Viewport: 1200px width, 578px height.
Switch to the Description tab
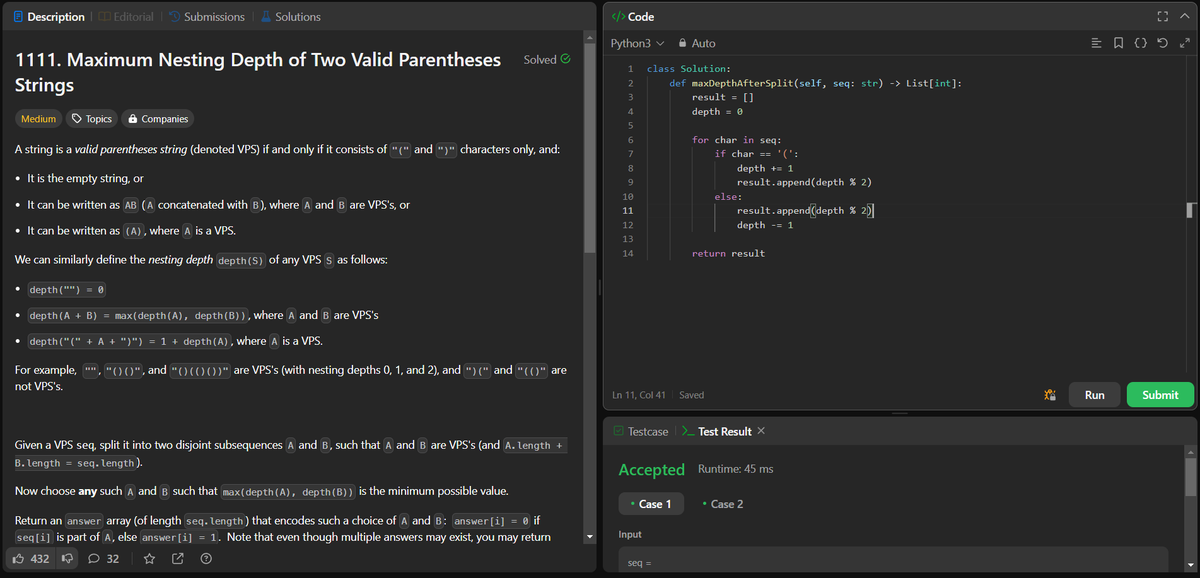[48, 17]
